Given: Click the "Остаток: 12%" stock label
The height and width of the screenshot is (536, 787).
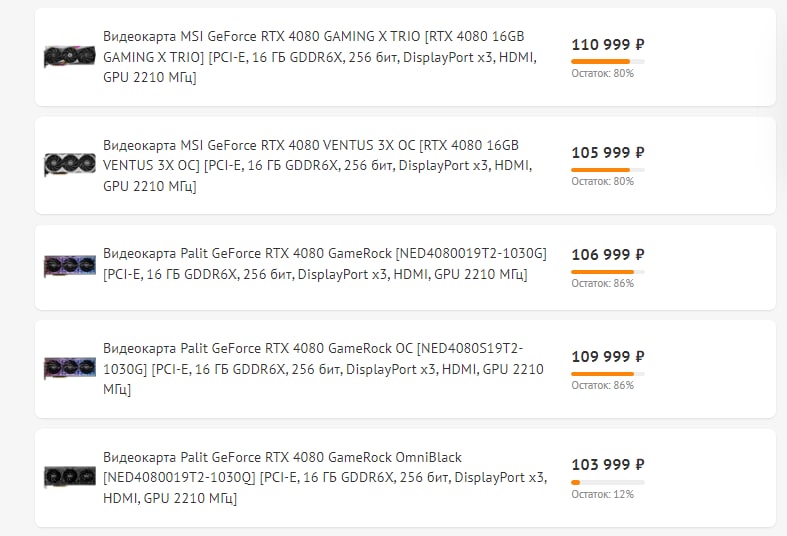Looking at the screenshot, I should (602, 494).
